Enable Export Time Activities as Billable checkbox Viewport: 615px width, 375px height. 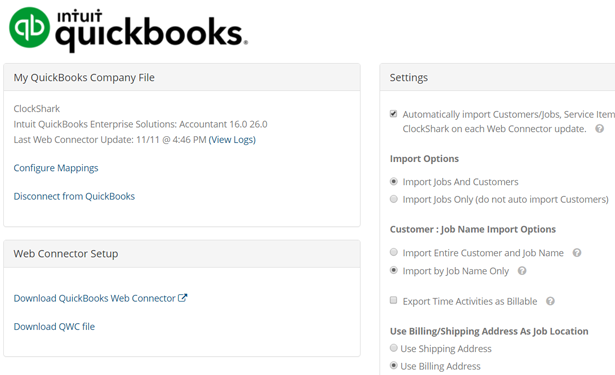(x=393, y=300)
